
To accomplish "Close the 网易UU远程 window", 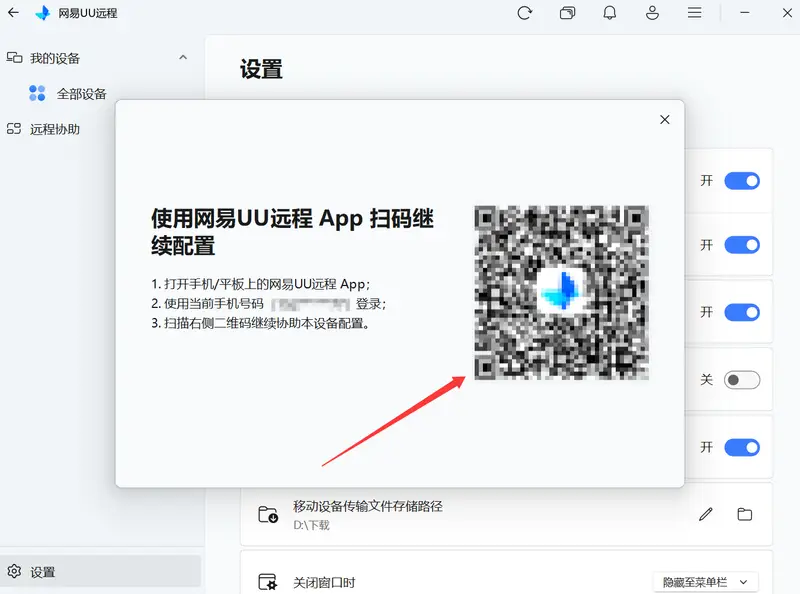I will (787, 13).
